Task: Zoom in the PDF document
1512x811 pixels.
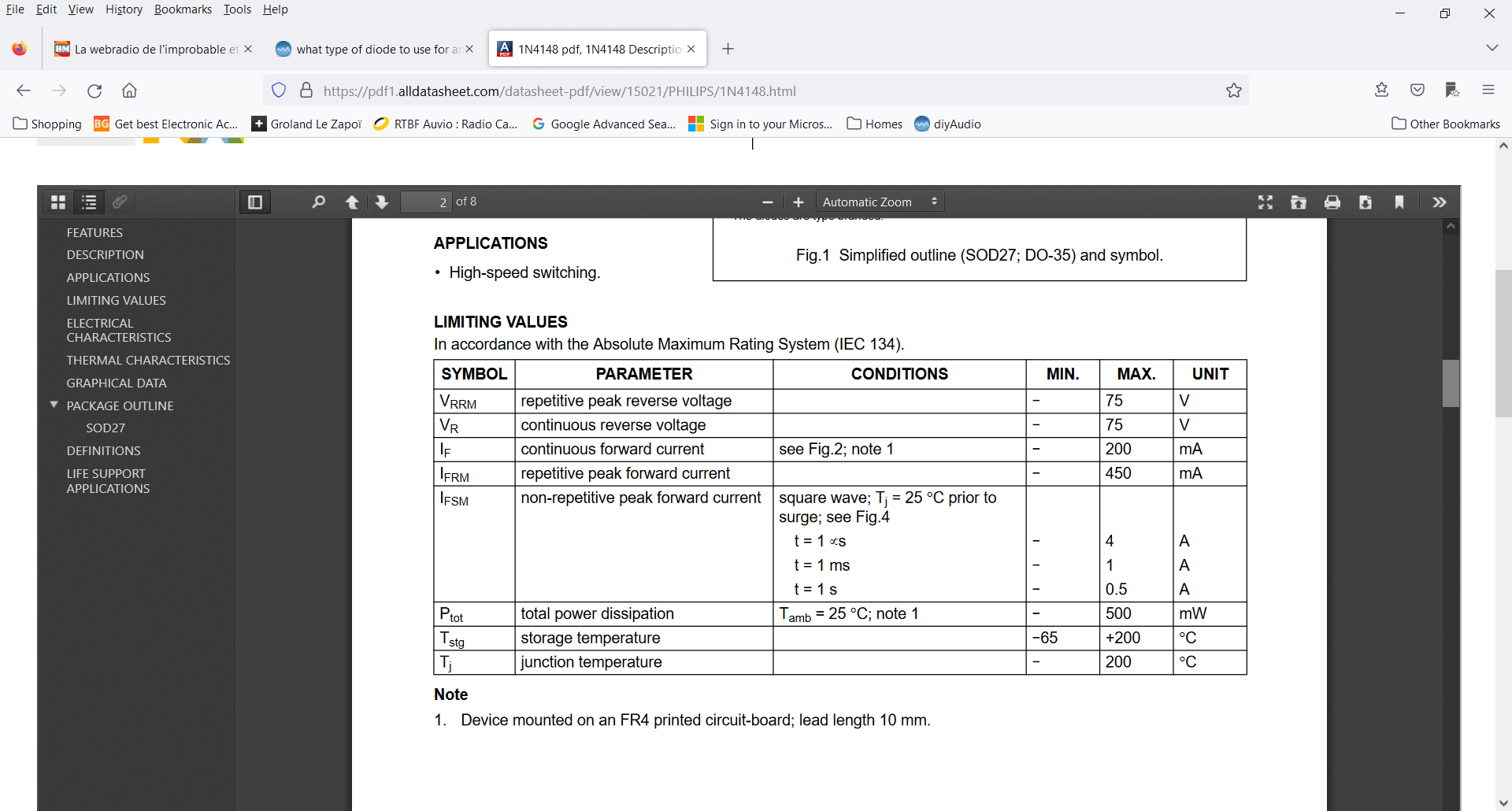Action: (798, 202)
